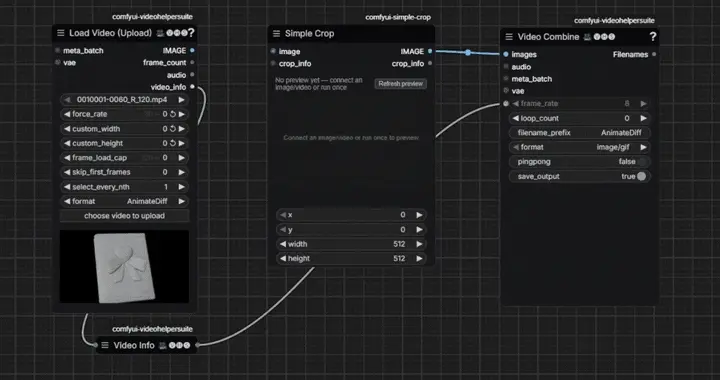This screenshot has width=720, height=380.
Task: Select previous video file with left arrow
Action: coord(67,100)
